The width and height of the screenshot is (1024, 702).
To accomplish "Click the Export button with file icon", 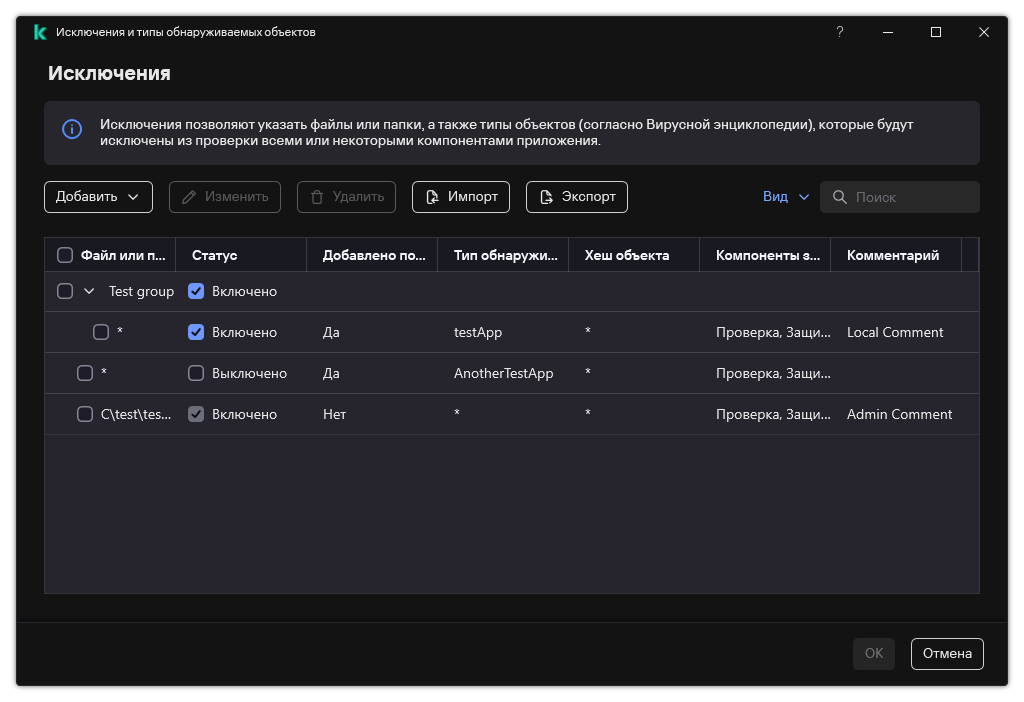I will tap(577, 197).
